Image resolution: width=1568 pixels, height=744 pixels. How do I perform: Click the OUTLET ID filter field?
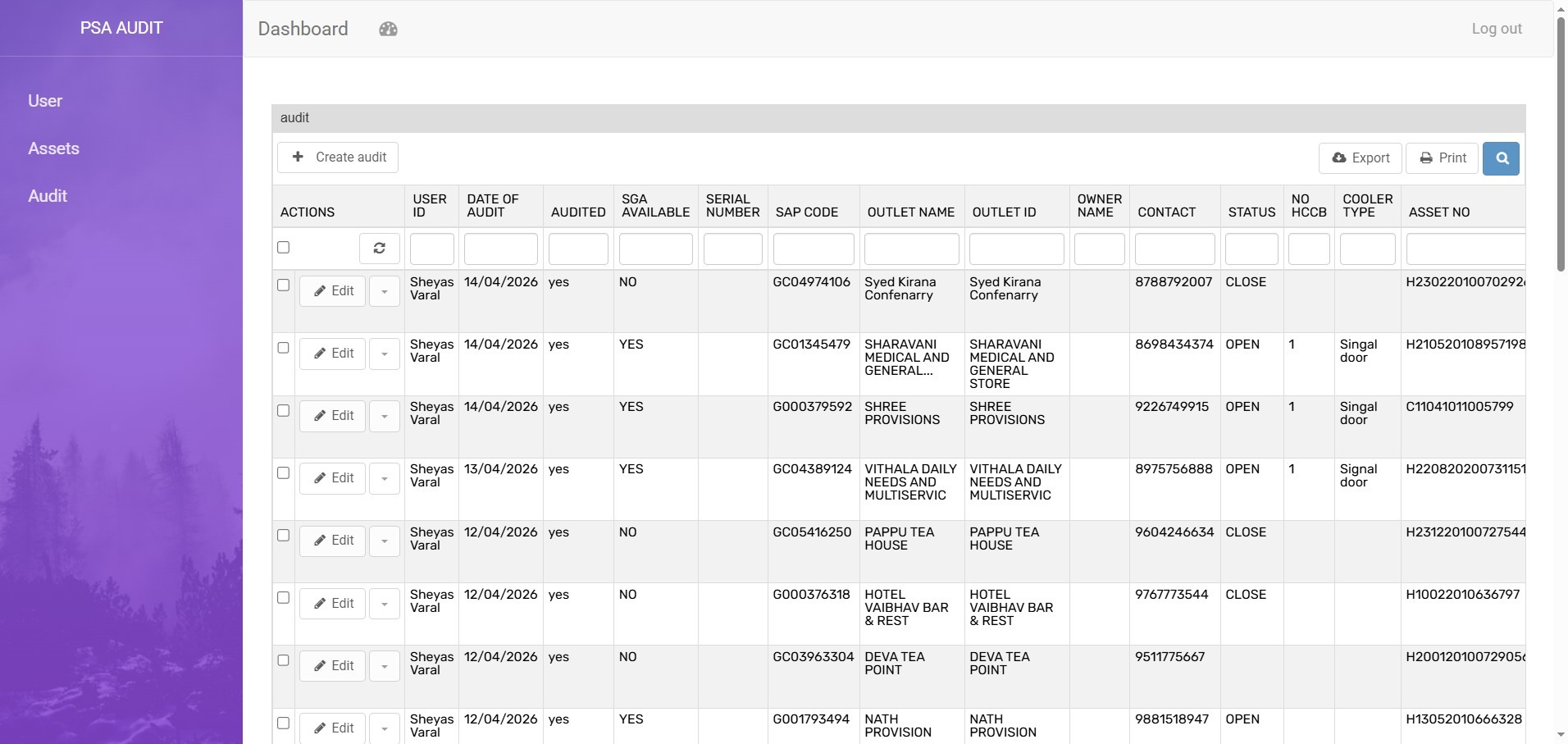(x=1017, y=249)
